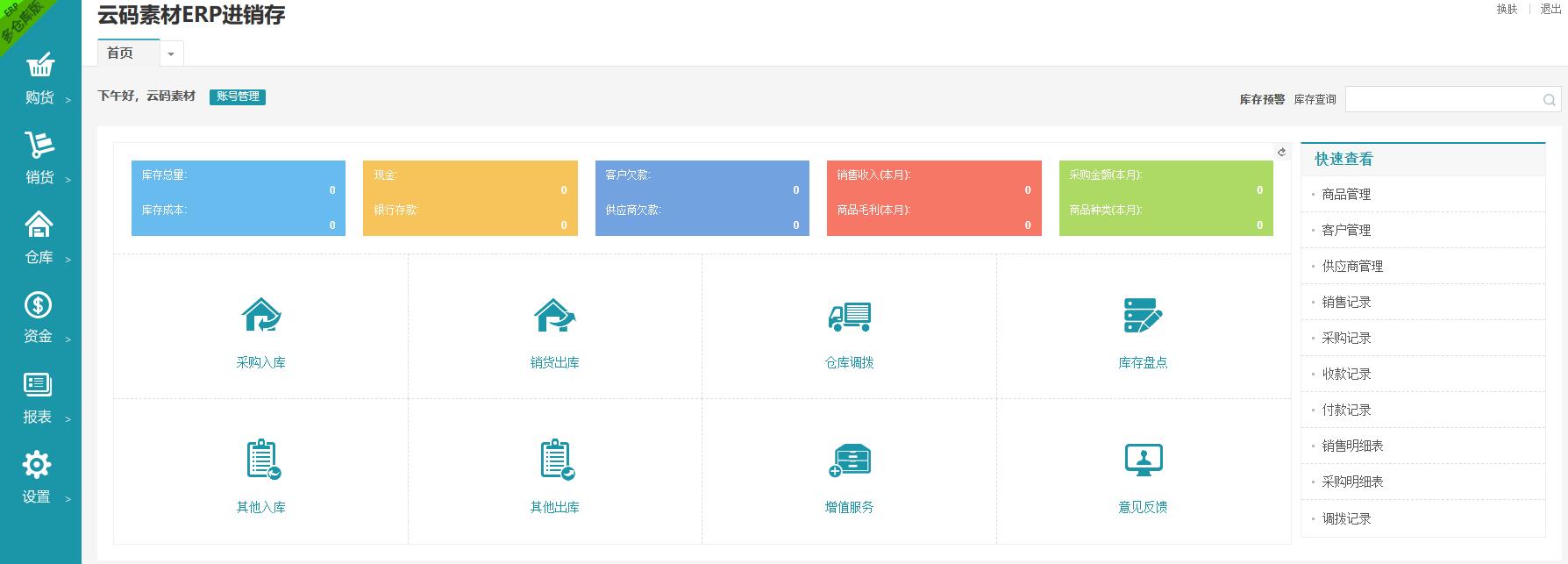The height and width of the screenshot is (564, 1568).
Task: Refresh the dashboard statistics panel
Action: pyautogui.click(x=1281, y=152)
